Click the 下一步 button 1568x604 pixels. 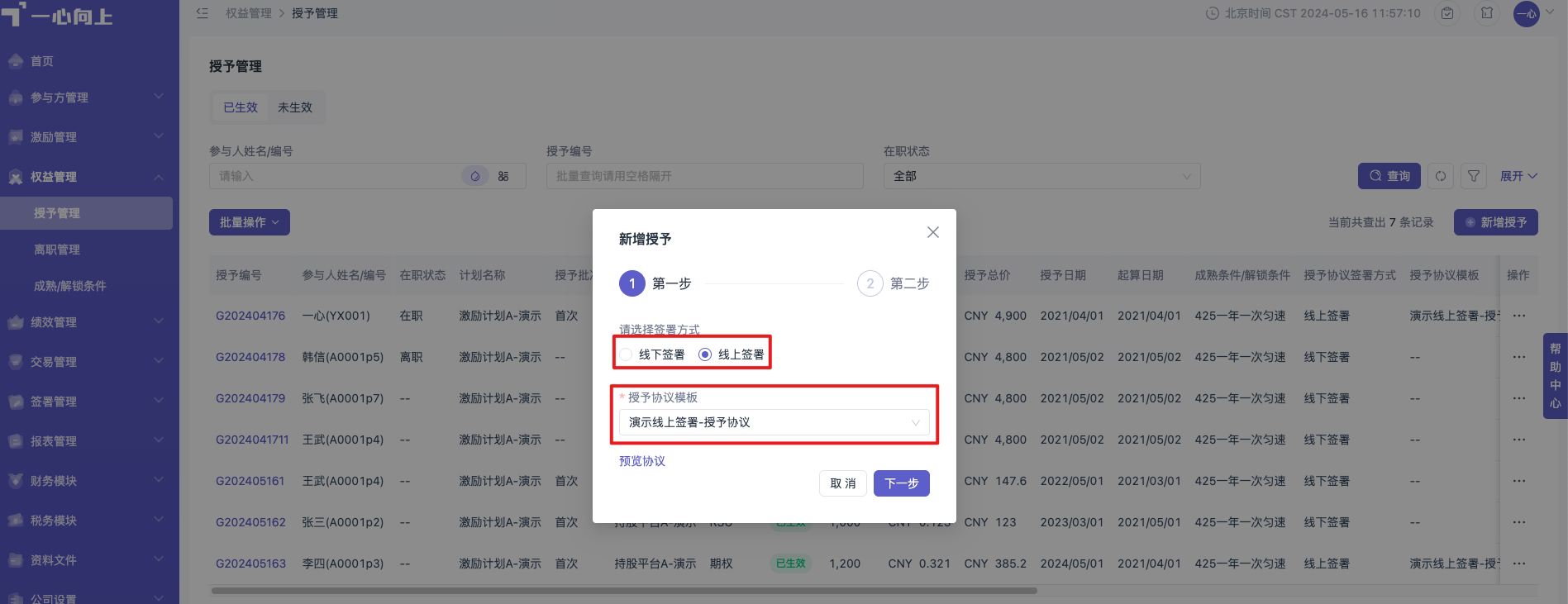[x=902, y=483]
